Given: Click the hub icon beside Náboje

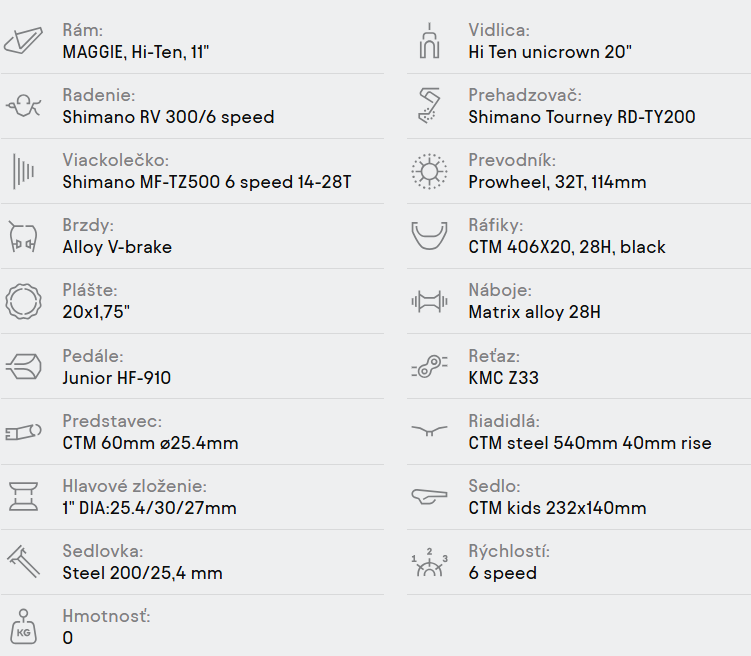Looking at the screenshot, I should point(429,301).
